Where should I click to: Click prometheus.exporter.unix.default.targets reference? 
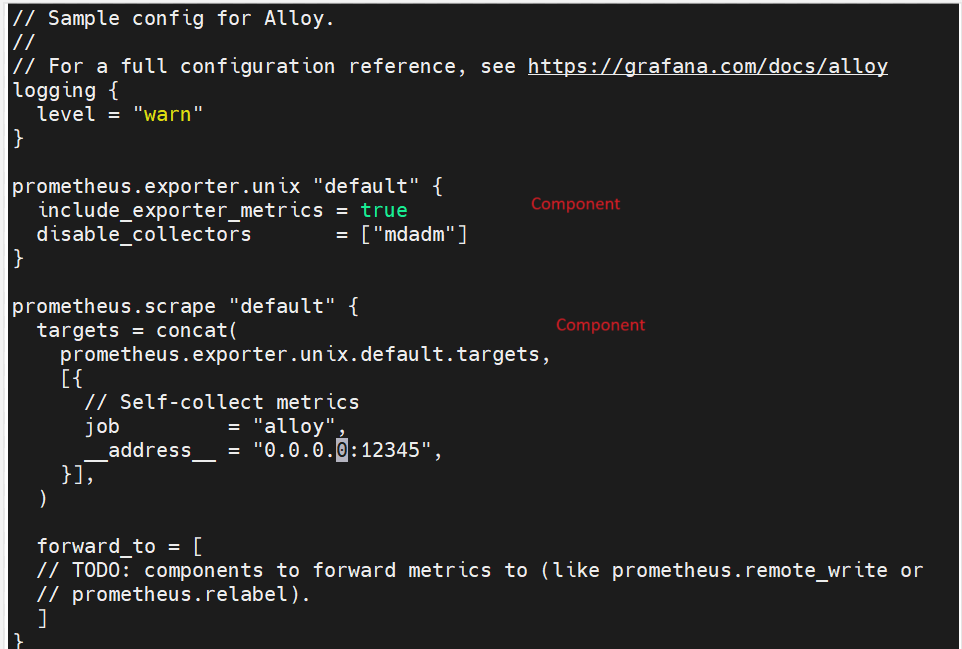click(299, 355)
